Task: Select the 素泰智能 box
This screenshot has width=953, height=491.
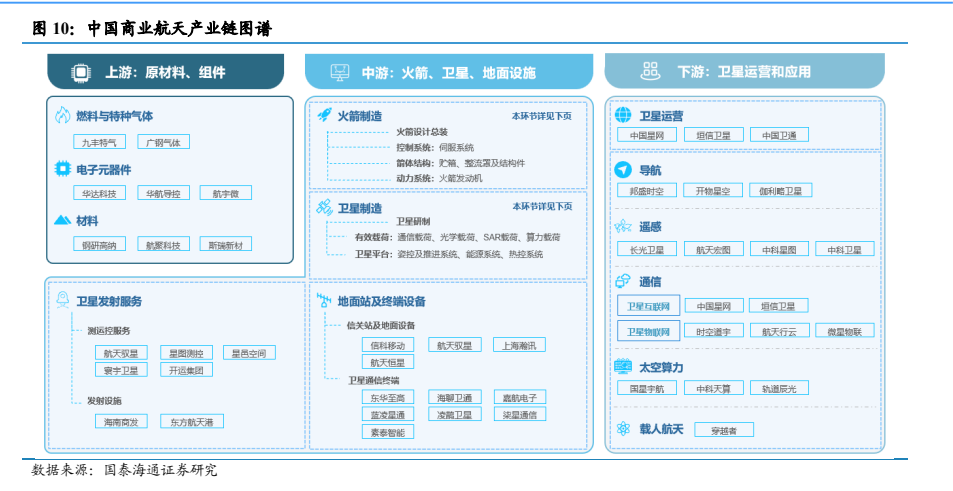Action: (x=388, y=432)
